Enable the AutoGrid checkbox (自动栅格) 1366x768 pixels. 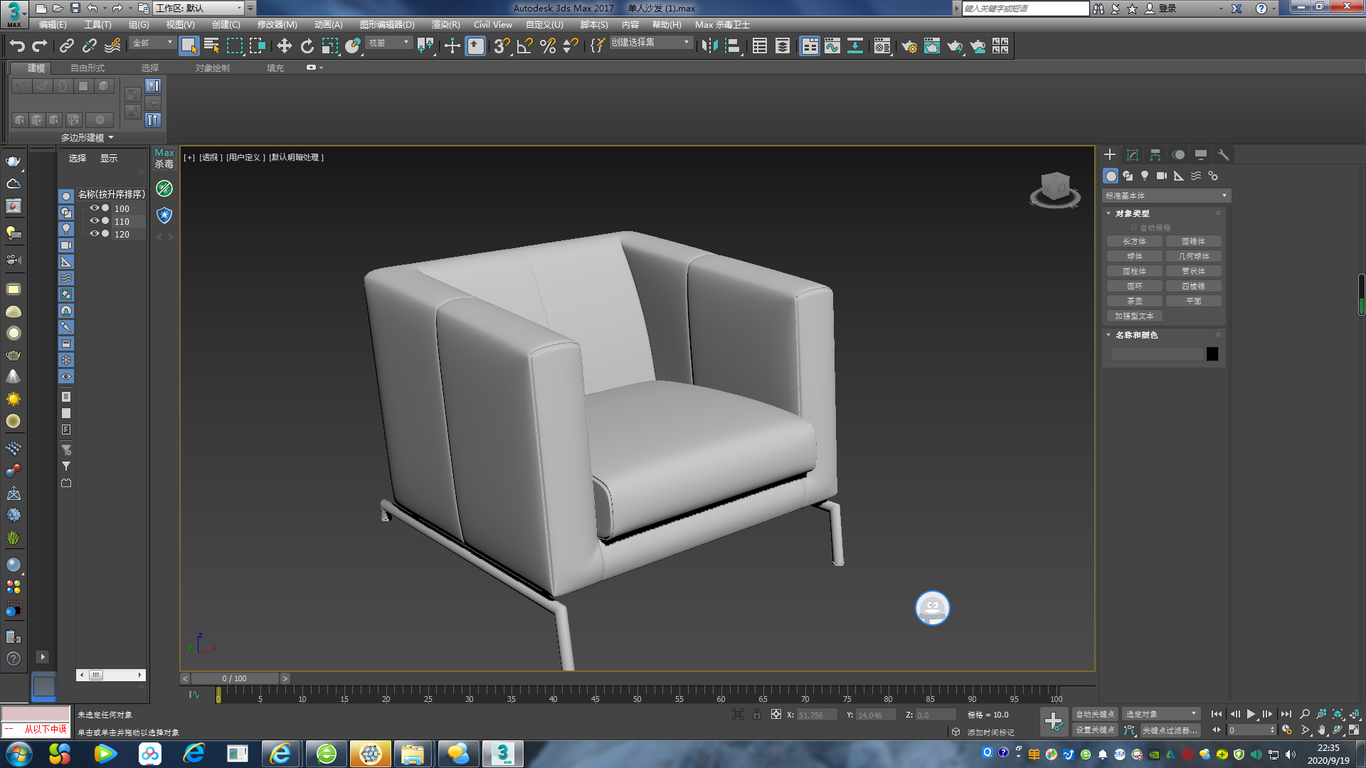(1133, 228)
